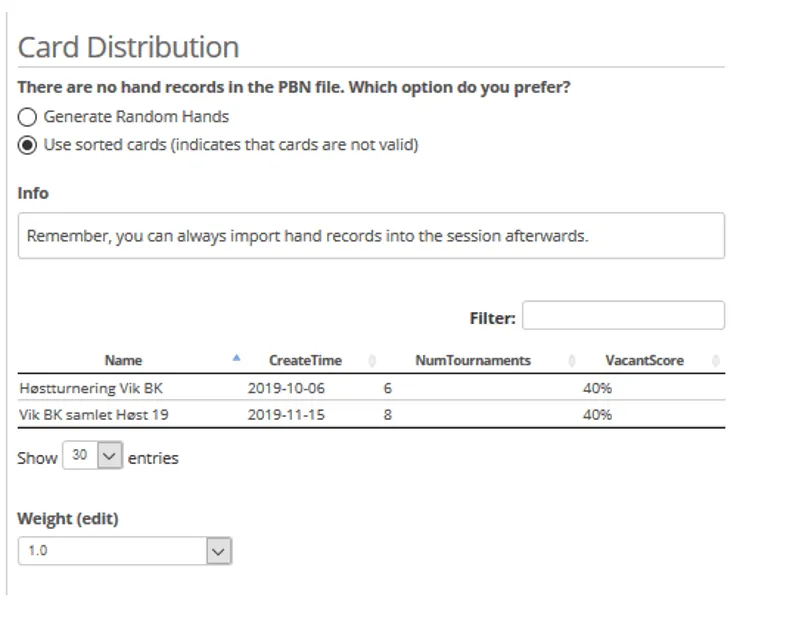Click the Info reminder text box
The height and width of the screenshot is (623, 802).
coord(371,237)
